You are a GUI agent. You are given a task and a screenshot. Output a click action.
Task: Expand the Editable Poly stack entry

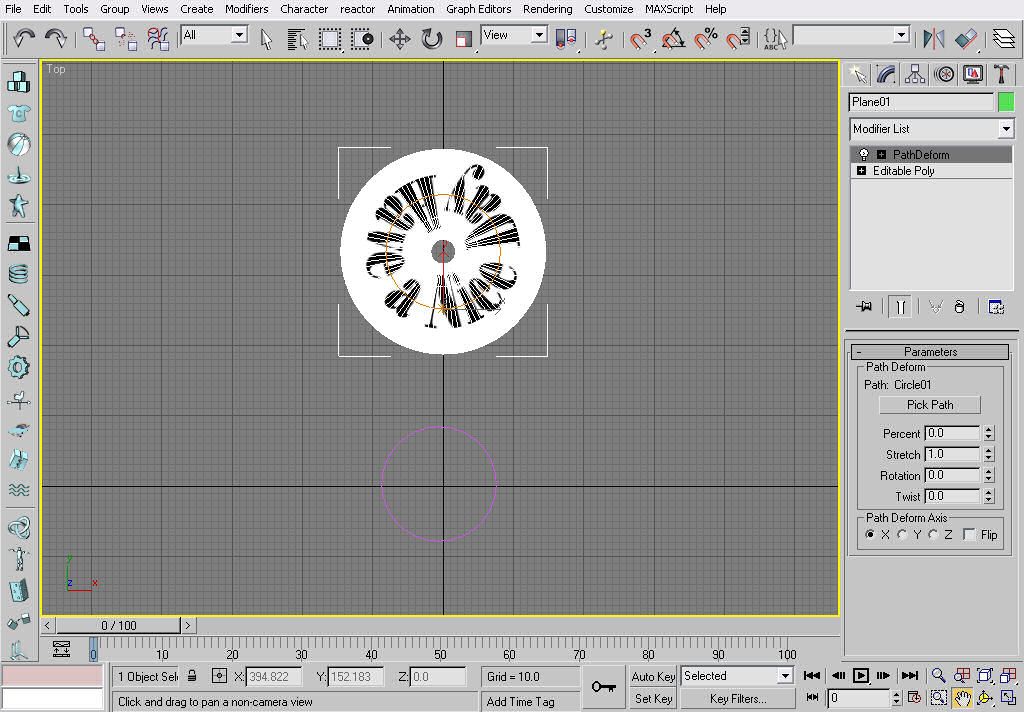pos(861,171)
